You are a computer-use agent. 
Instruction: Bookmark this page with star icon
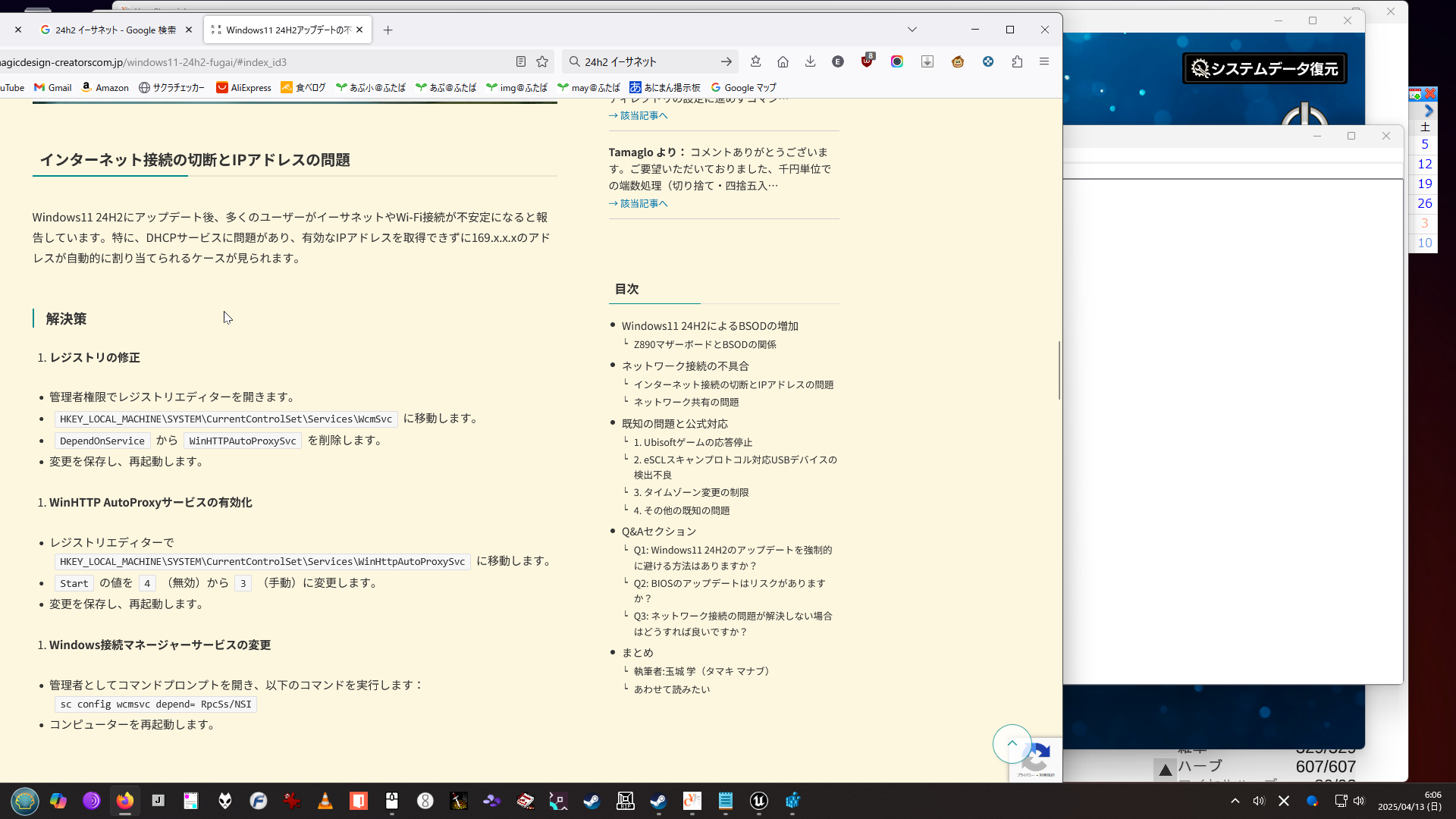point(542,61)
